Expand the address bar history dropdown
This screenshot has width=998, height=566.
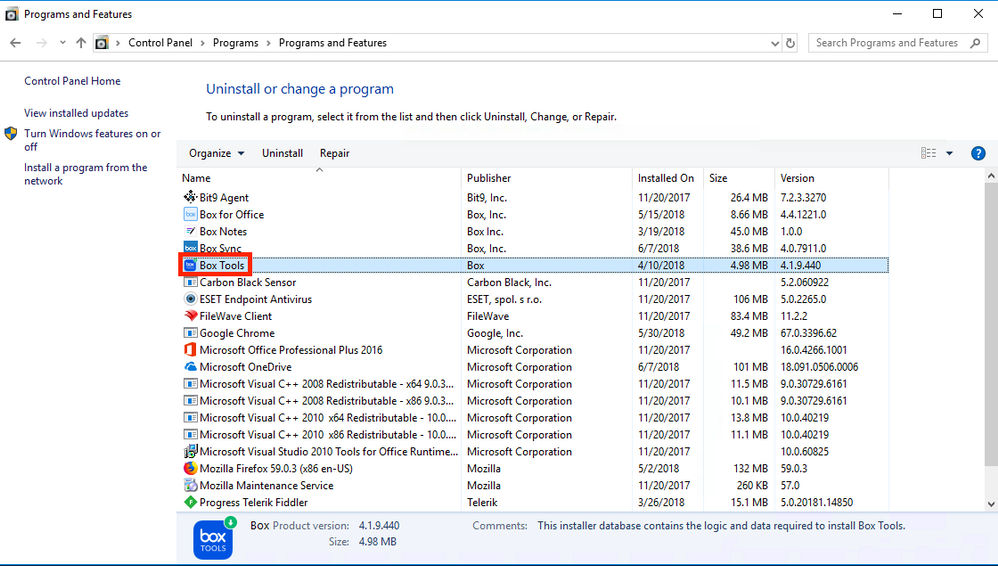(775, 43)
